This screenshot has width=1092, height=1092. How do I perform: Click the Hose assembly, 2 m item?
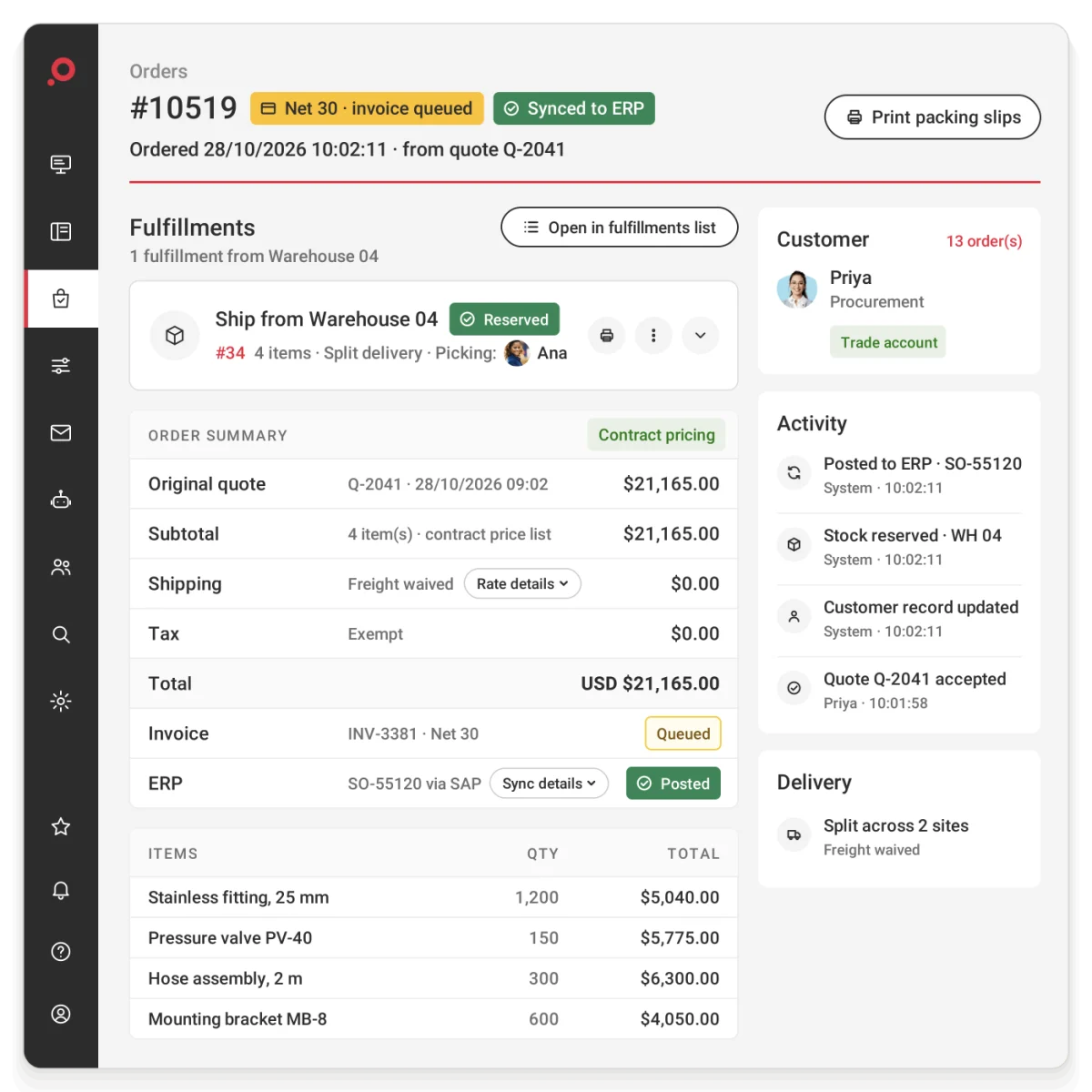pyautogui.click(x=226, y=979)
